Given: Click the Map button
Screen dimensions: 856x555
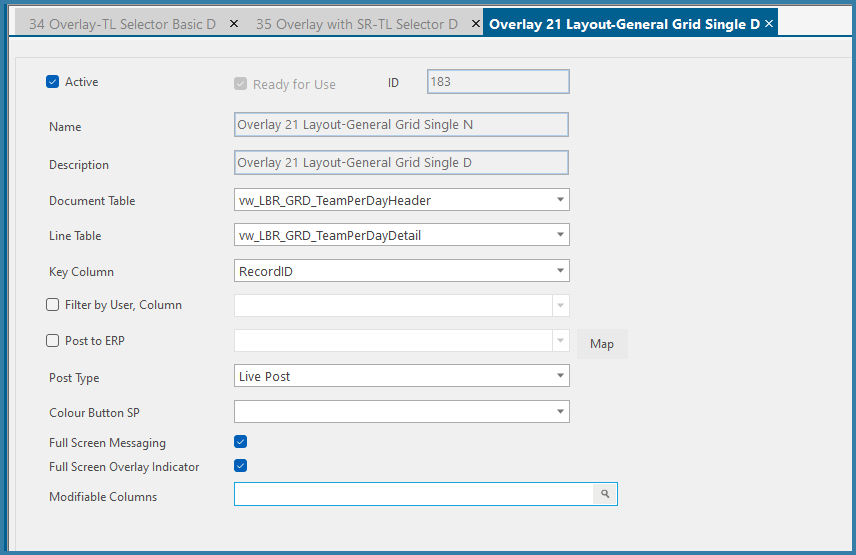Looking at the screenshot, I should click(x=602, y=344).
